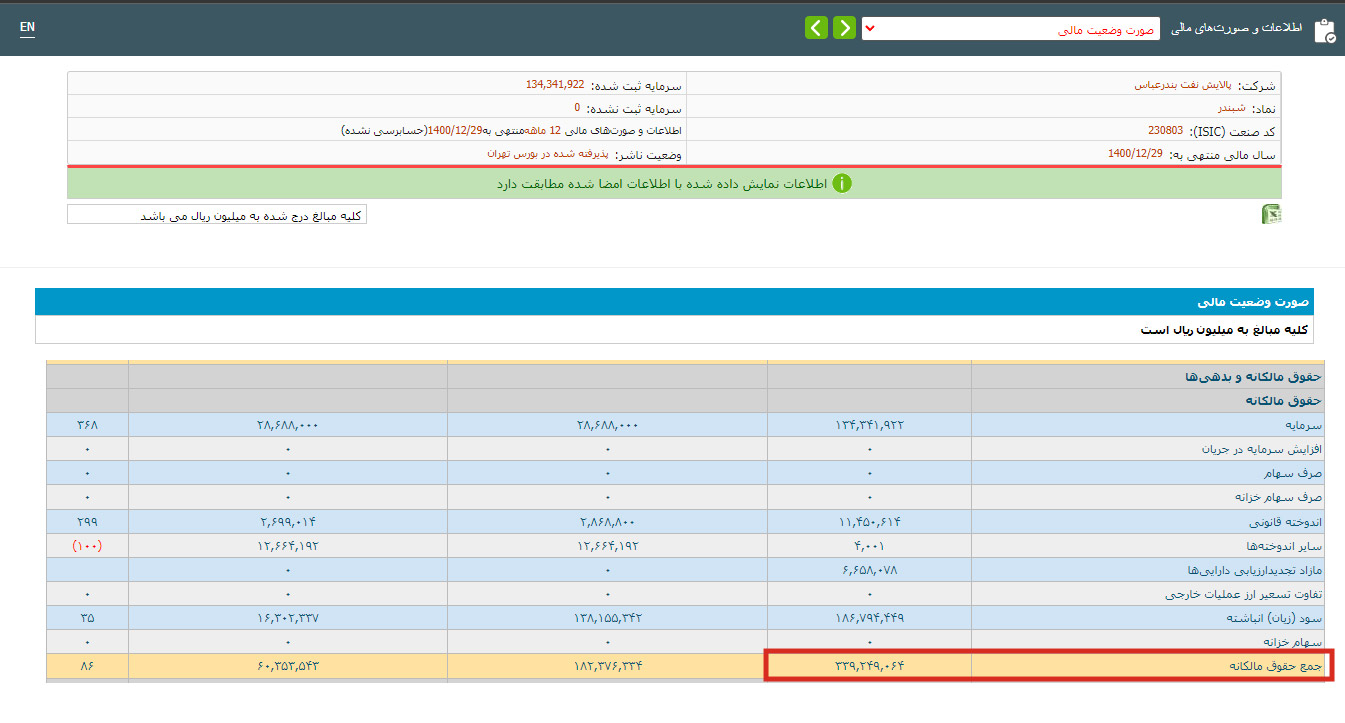This screenshot has width=1345, height=723.
Task: Click the green left-arrow navigation button
Action: point(816,28)
